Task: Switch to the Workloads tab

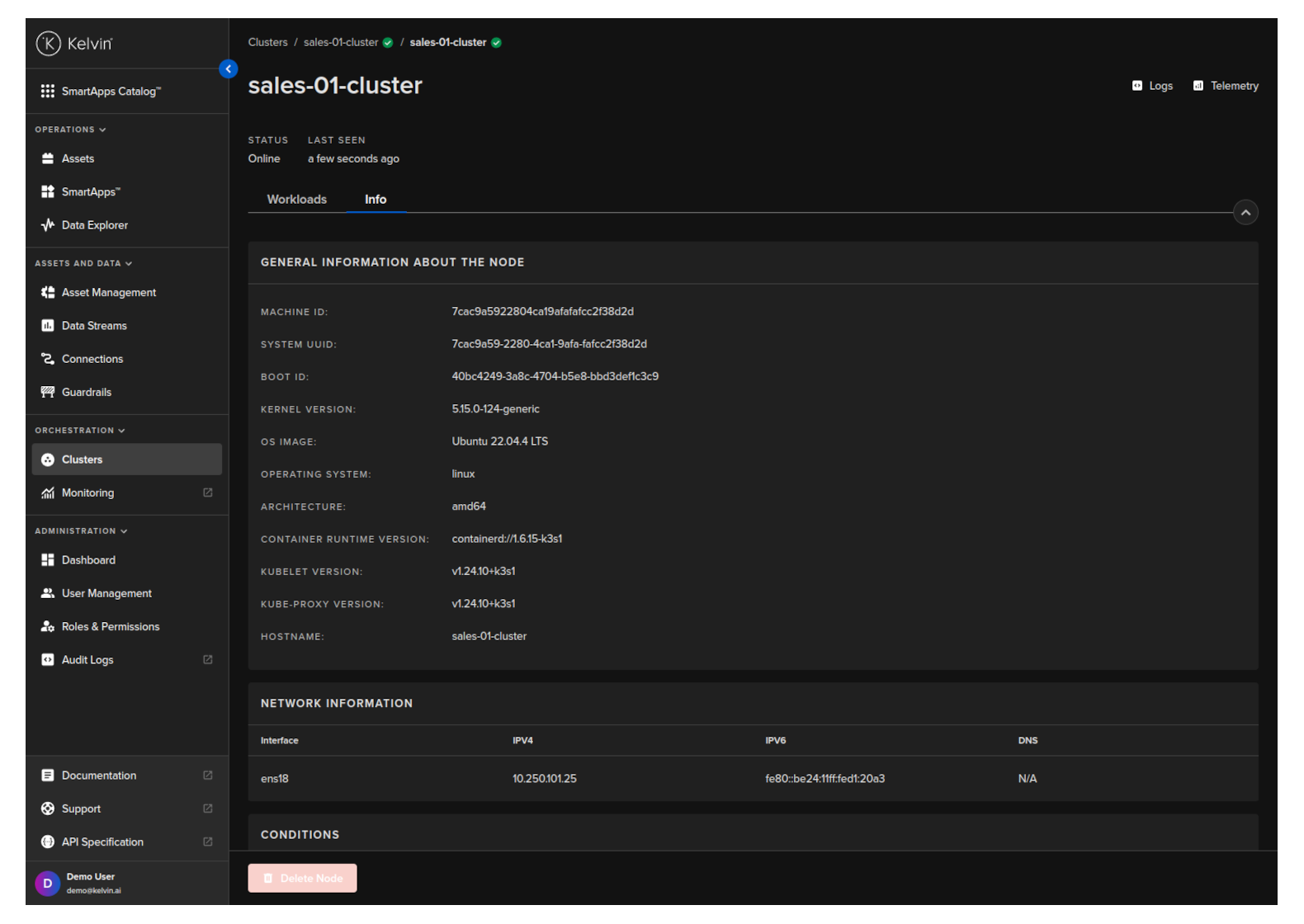Action: [x=296, y=200]
